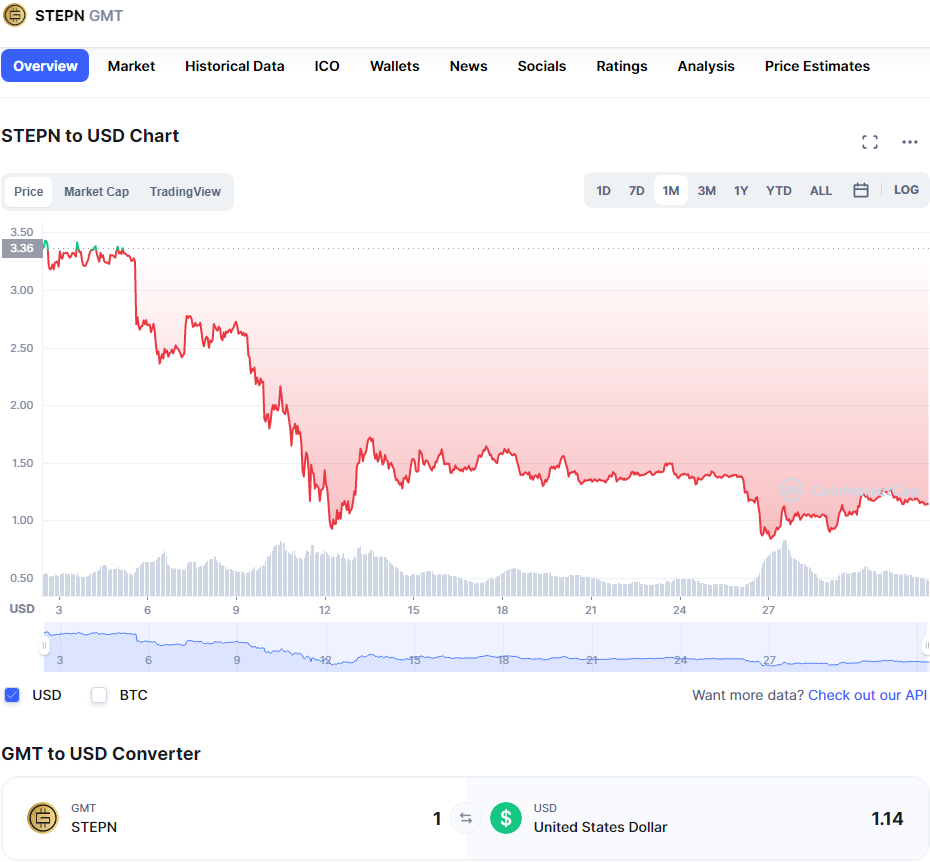Switch to the Overview tab
This screenshot has height=862, width=930.
pyautogui.click(x=45, y=66)
